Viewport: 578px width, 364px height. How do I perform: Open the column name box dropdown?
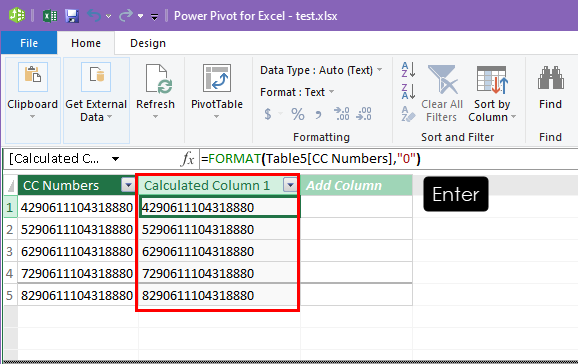pos(115,159)
